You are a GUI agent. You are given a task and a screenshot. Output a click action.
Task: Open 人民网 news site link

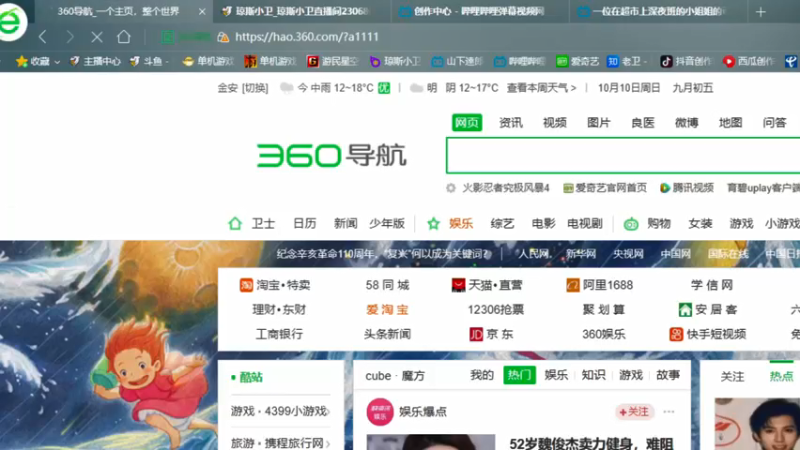coord(533,254)
